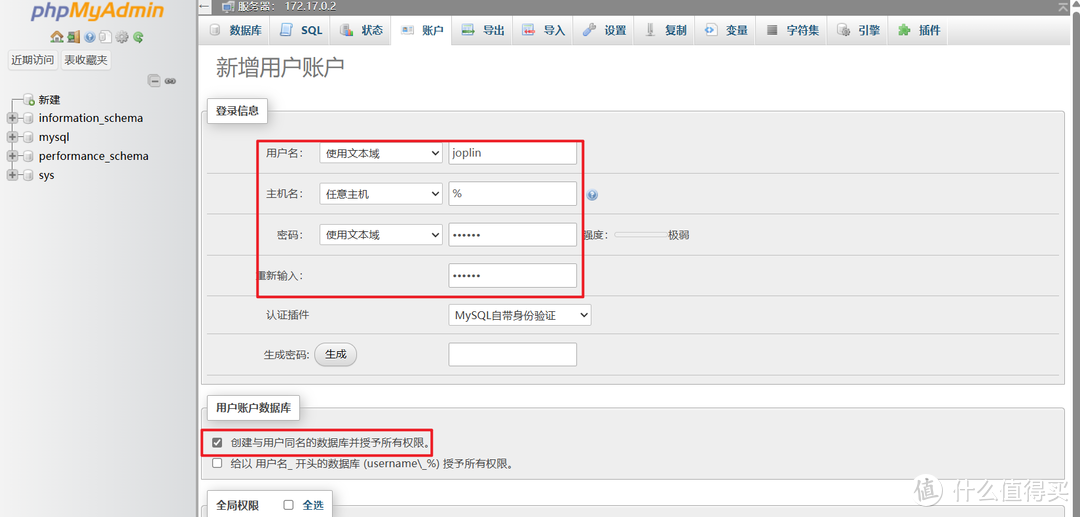Uncheck create database with same name checkbox
Image resolution: width=1080 pixels, height=517 pixels.
217,442
